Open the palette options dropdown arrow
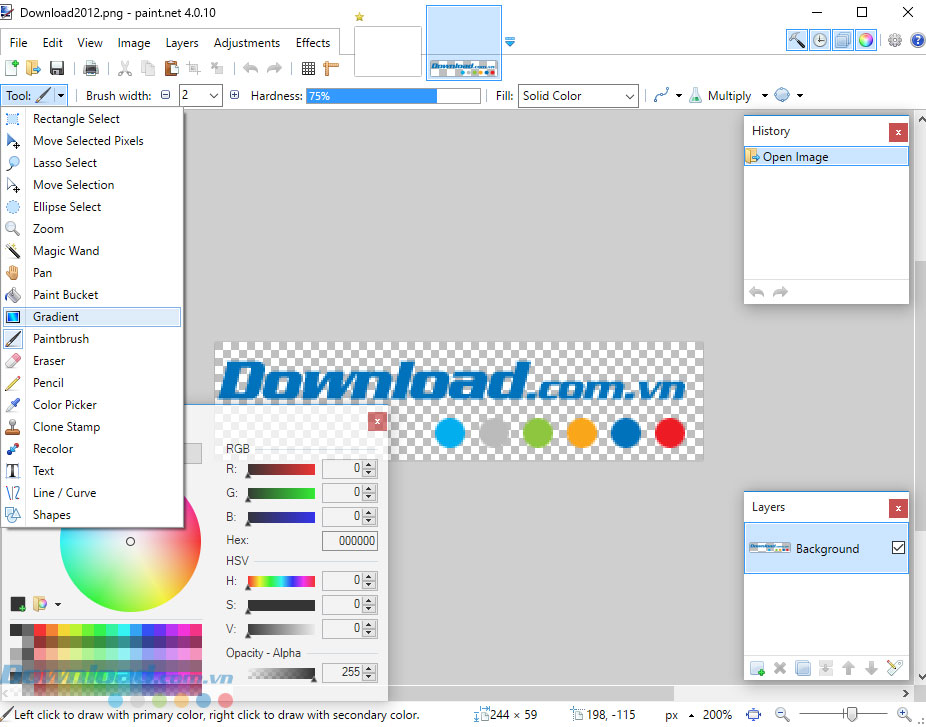Image resolution: width=926 pixels, height=727 pixels. pyautogui.click(x=58, y=604)
